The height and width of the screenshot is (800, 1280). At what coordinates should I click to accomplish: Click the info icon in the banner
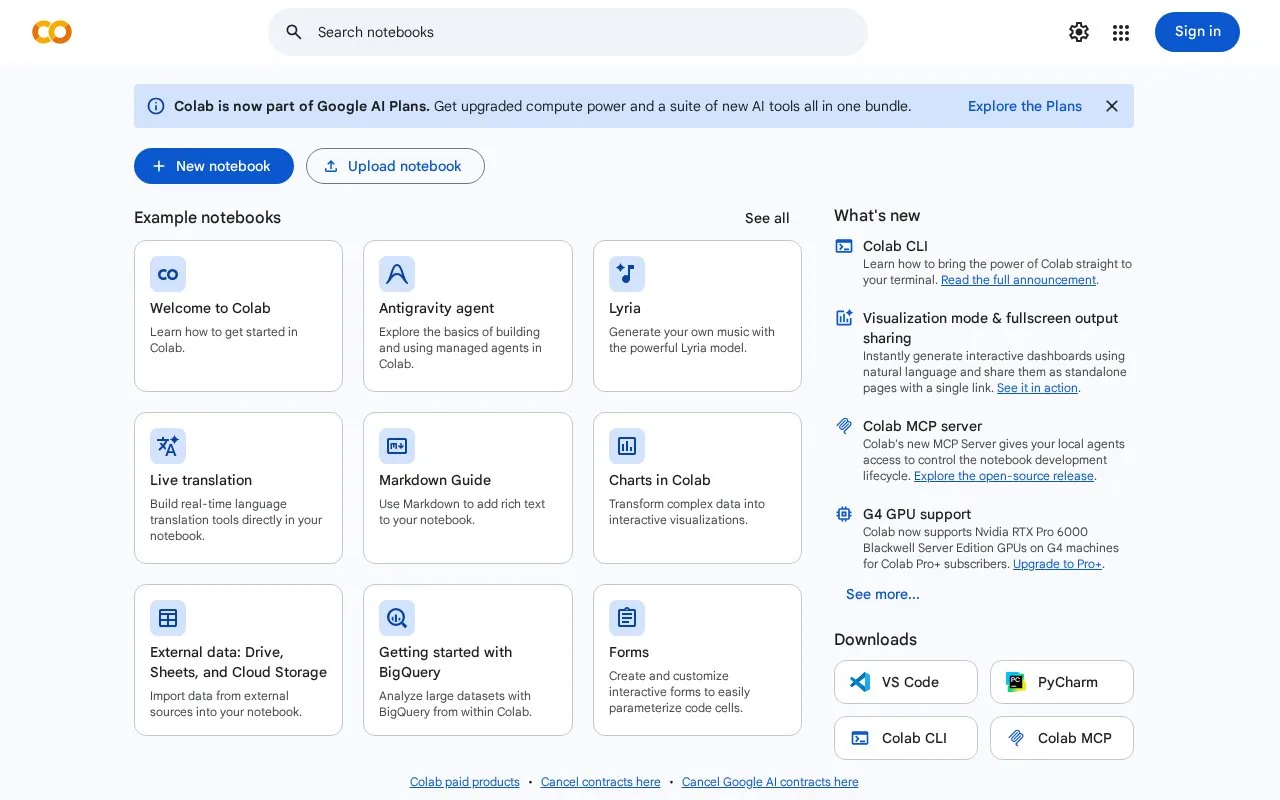point(156,106)
